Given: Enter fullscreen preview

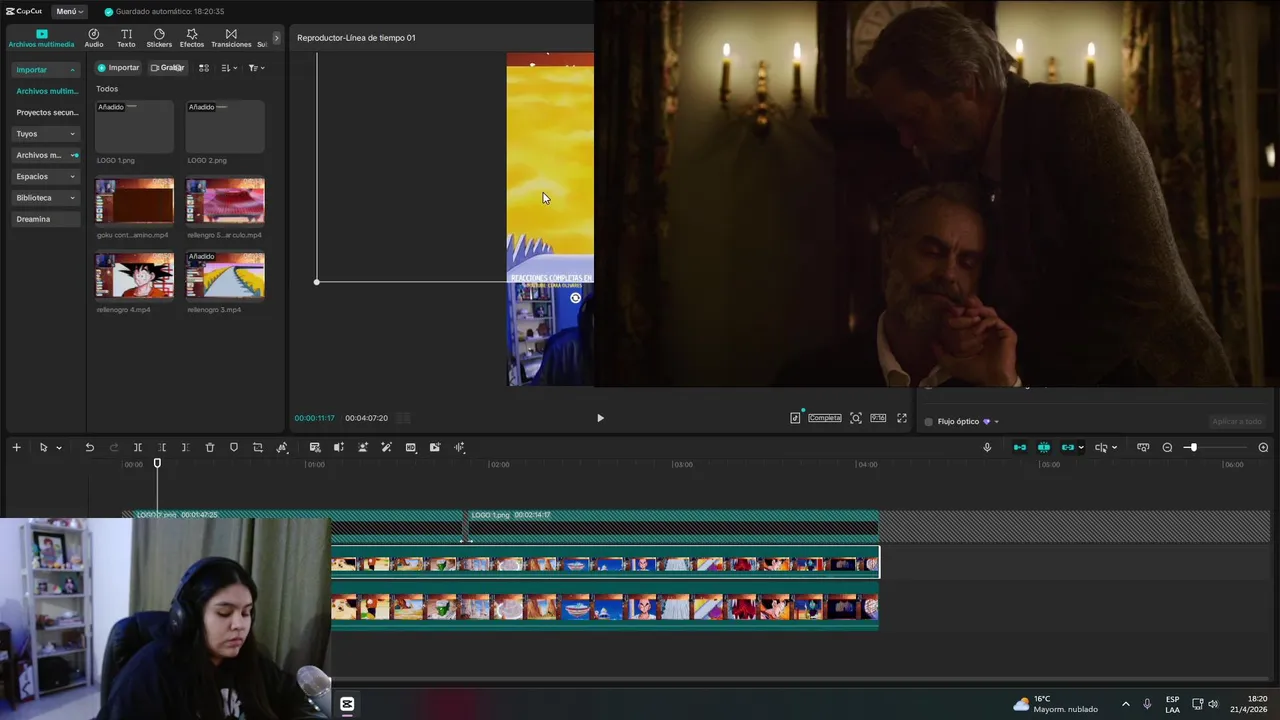Looking at the screenshot, I should (x=902, y=418).
